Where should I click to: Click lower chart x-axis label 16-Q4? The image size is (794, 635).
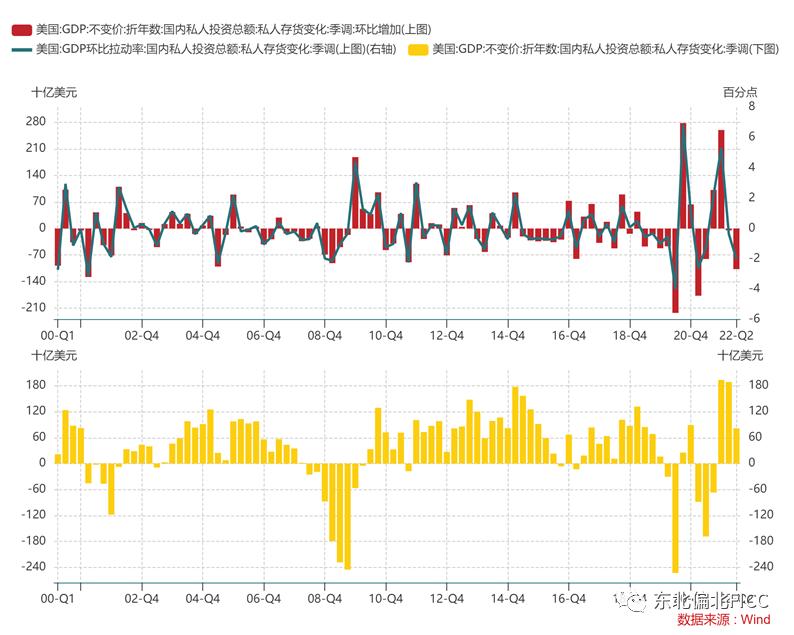point(569,599)
